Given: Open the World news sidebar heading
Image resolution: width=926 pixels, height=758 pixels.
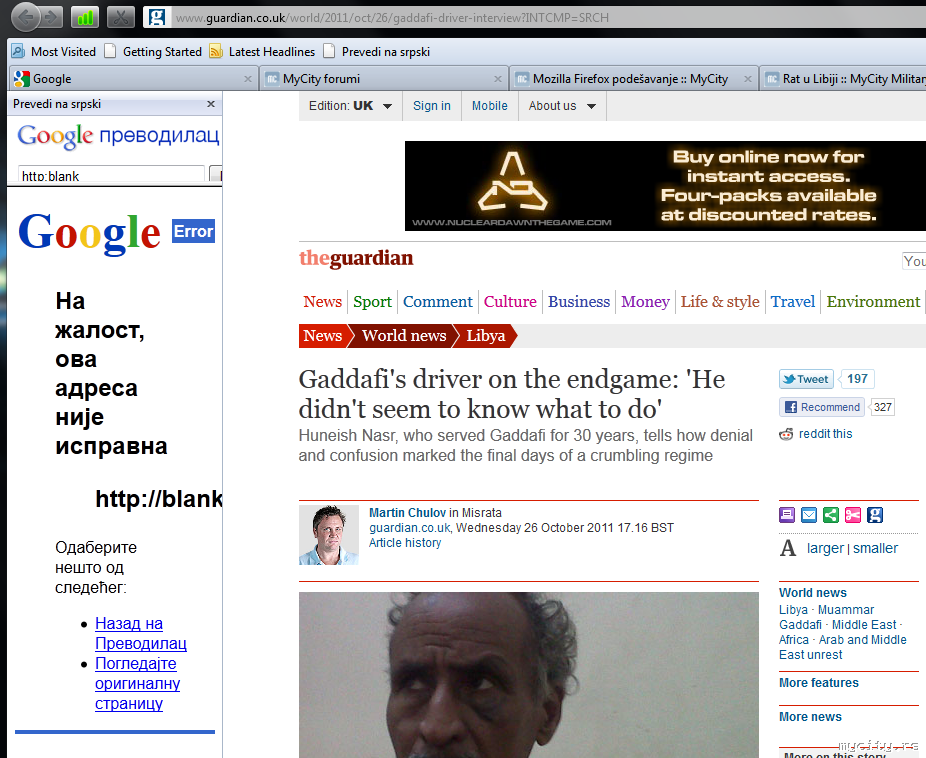Looking at the screenshot, I should point(813,593).
